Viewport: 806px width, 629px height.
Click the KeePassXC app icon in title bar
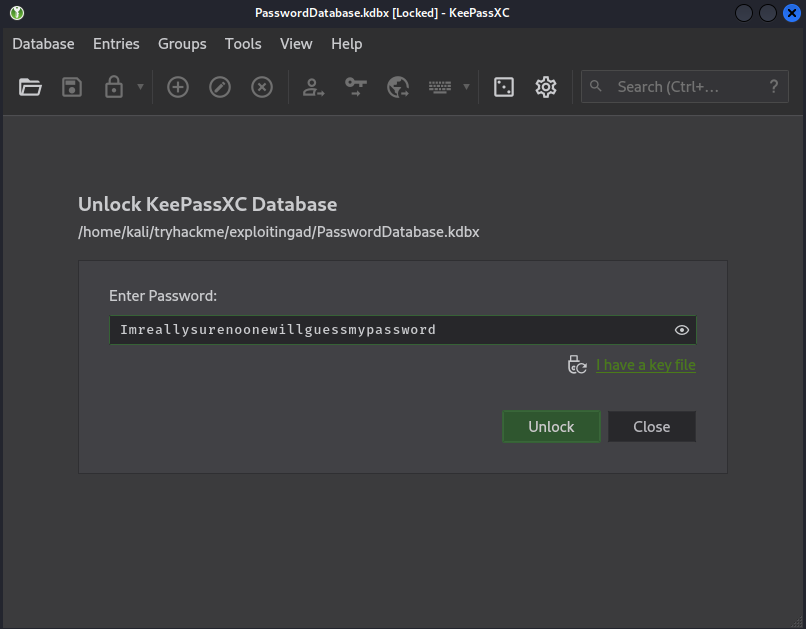17,13
